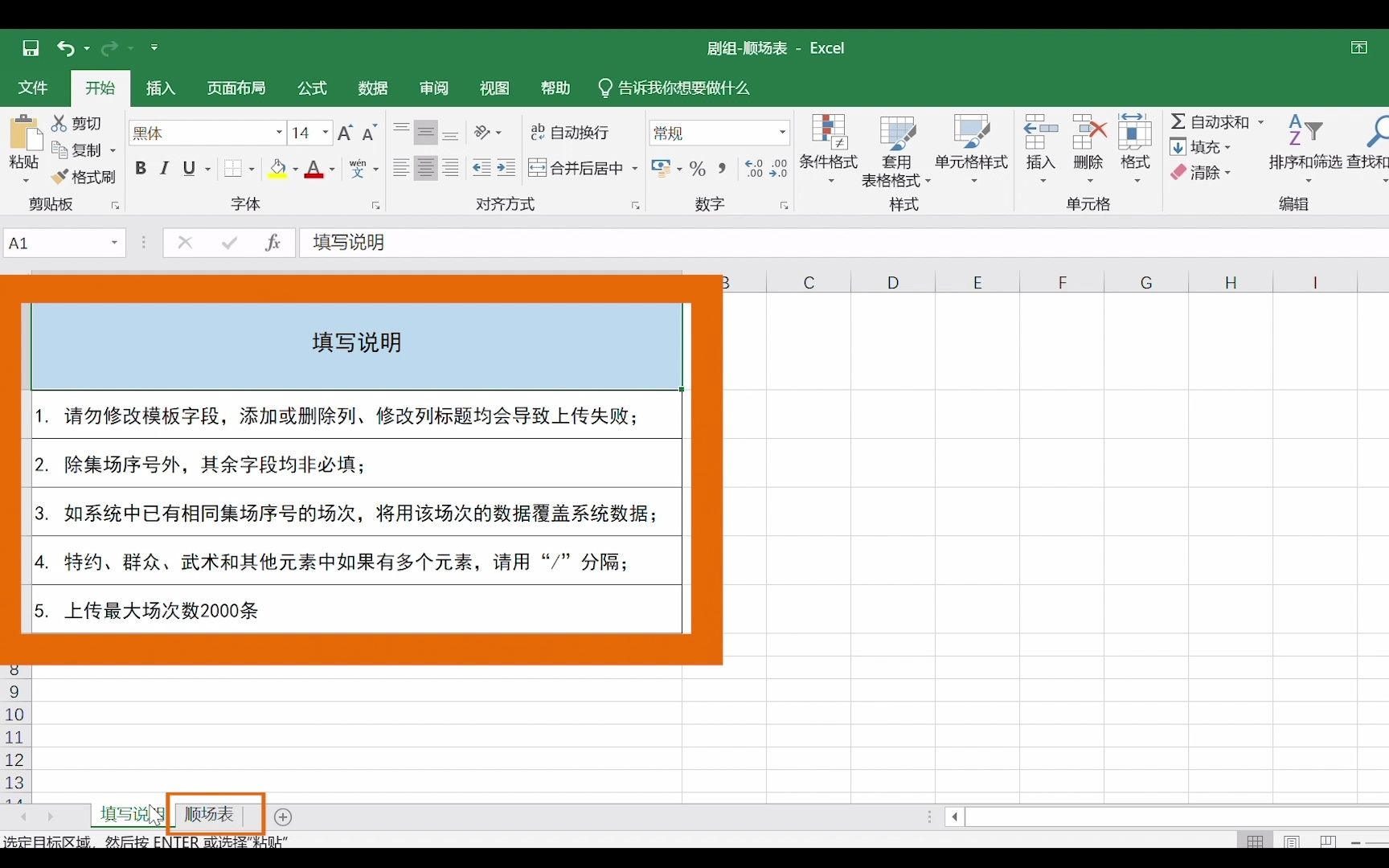Click the Borders icon

click(233, 168)
